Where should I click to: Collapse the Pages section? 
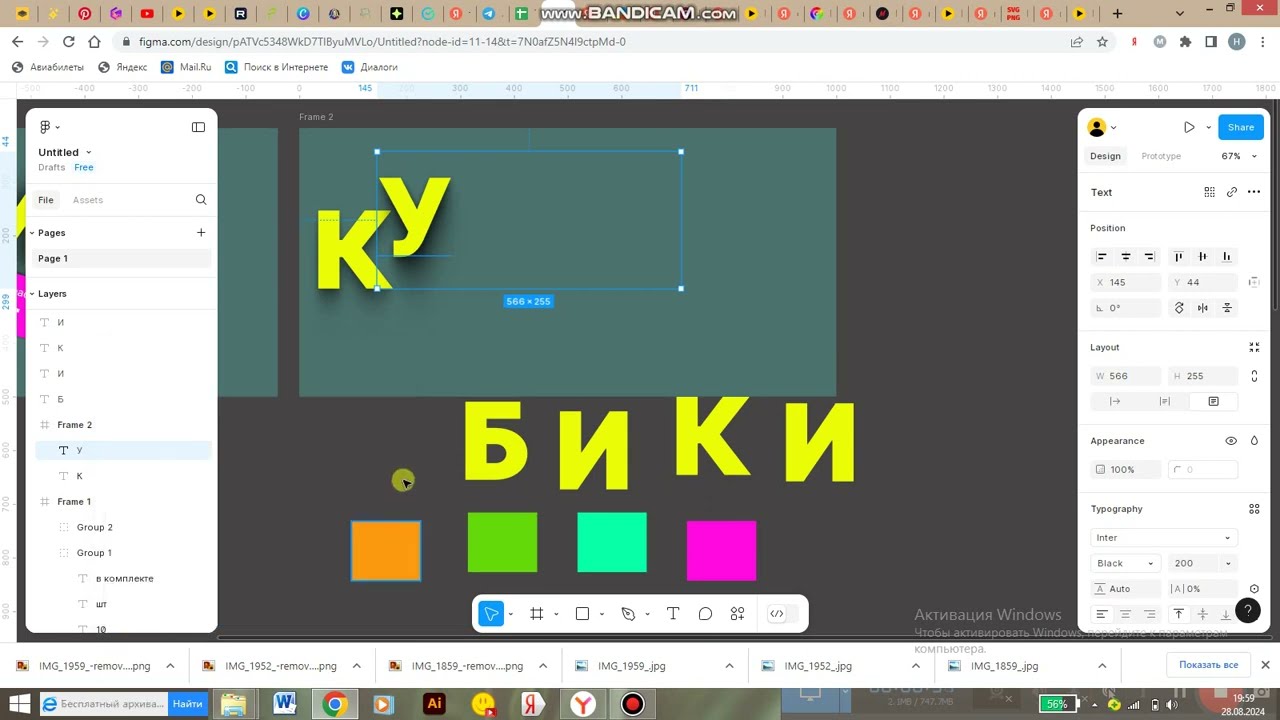32,233
